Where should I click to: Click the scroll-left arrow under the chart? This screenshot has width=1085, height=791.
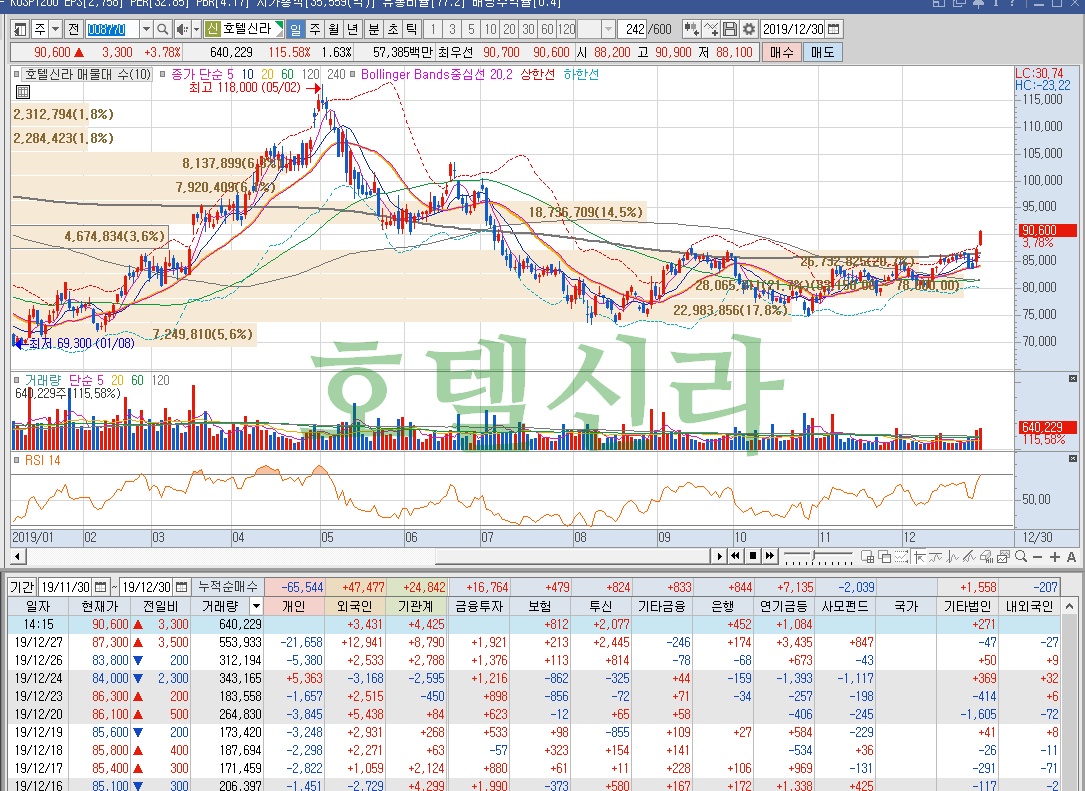pyautogui.click(x=19, y=556)
